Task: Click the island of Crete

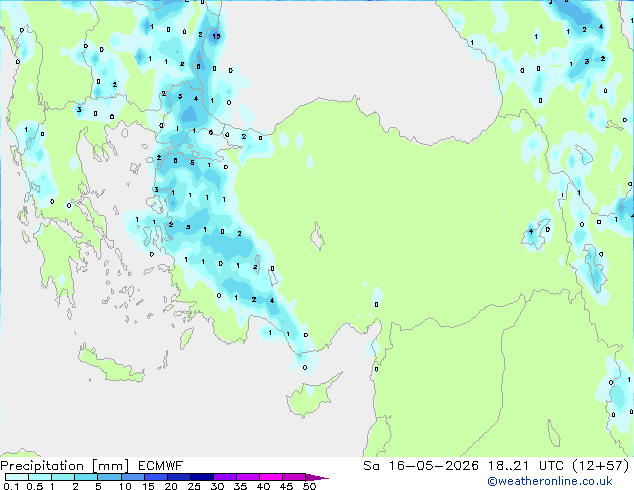Action: coord(110,365)
